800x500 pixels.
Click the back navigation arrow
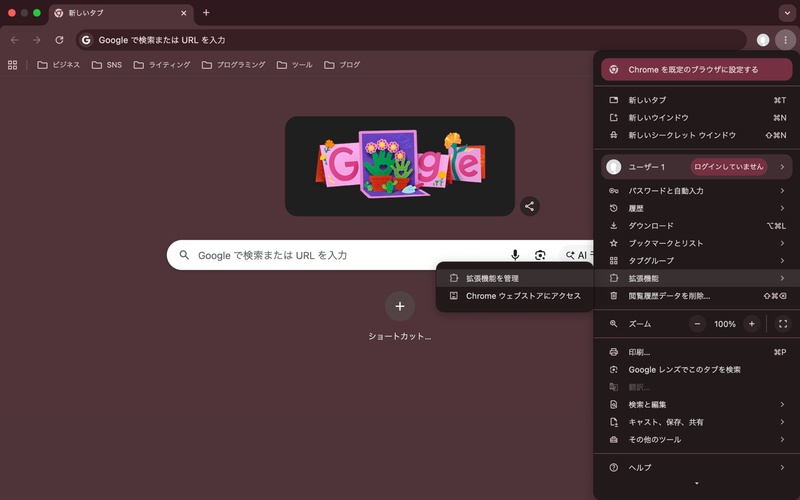click(x=15, y=40)
